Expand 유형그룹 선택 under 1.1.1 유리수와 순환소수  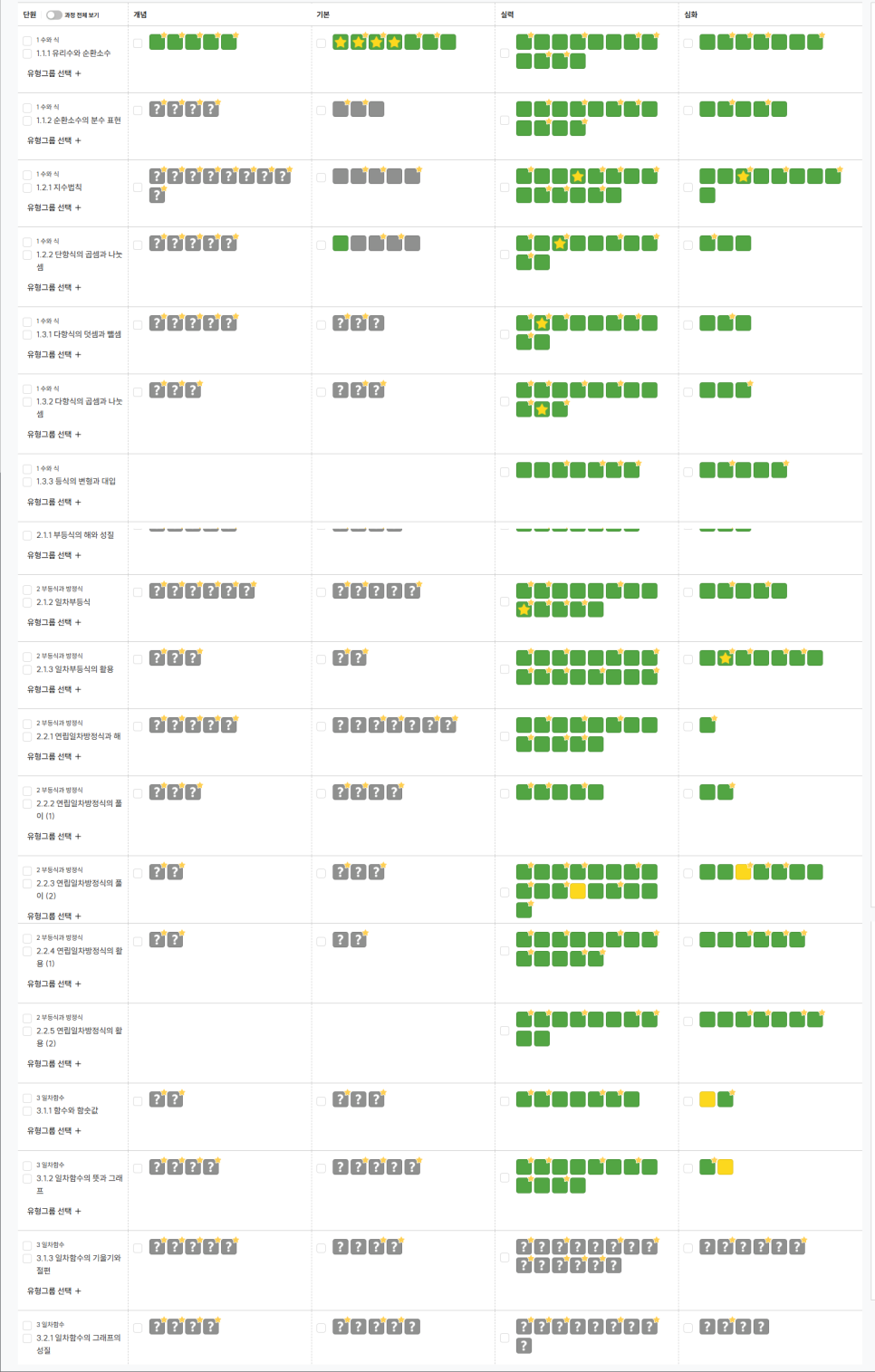pos(54,73)
